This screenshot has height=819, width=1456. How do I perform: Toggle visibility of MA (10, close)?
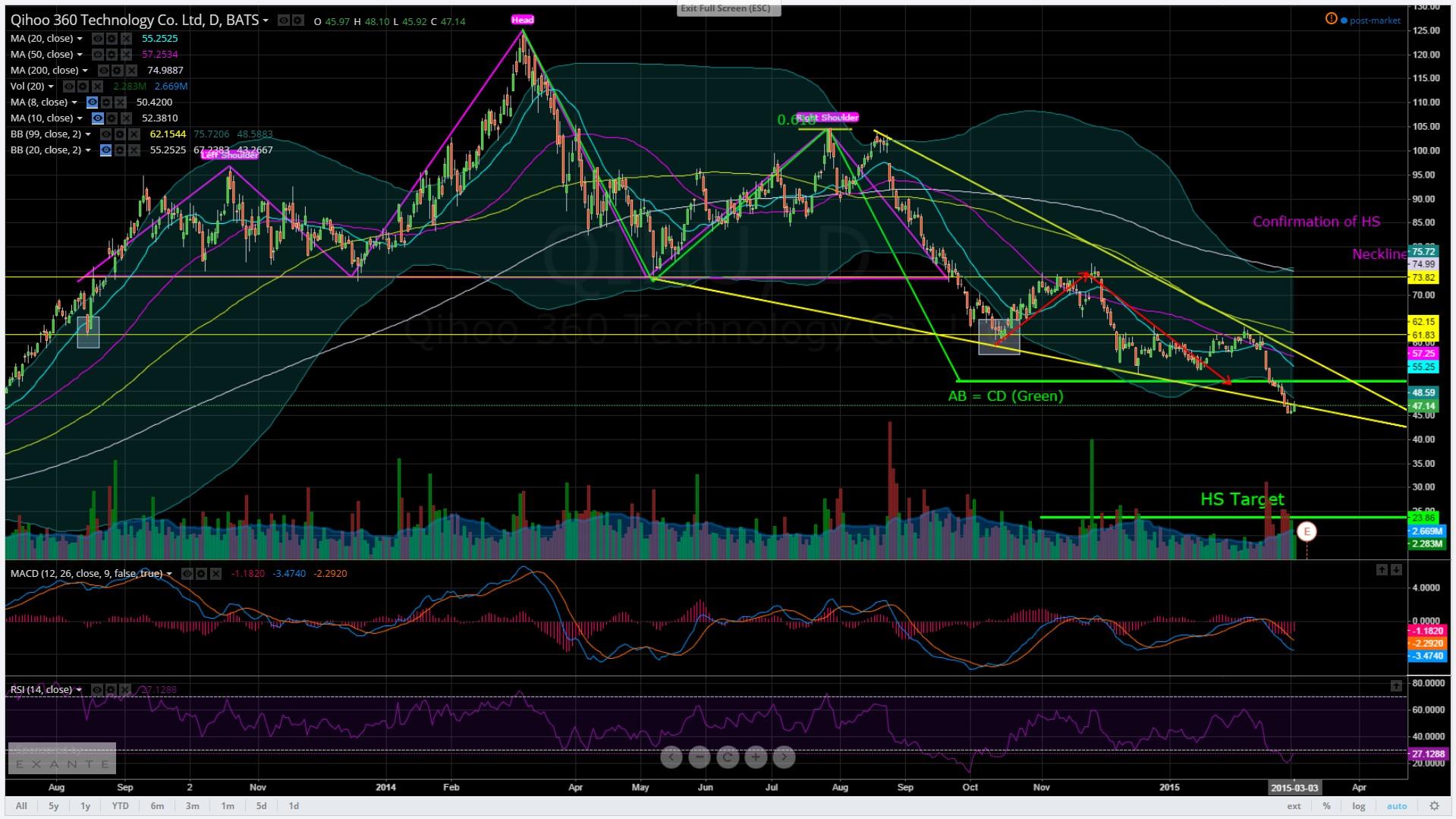(x=98, y=118)
